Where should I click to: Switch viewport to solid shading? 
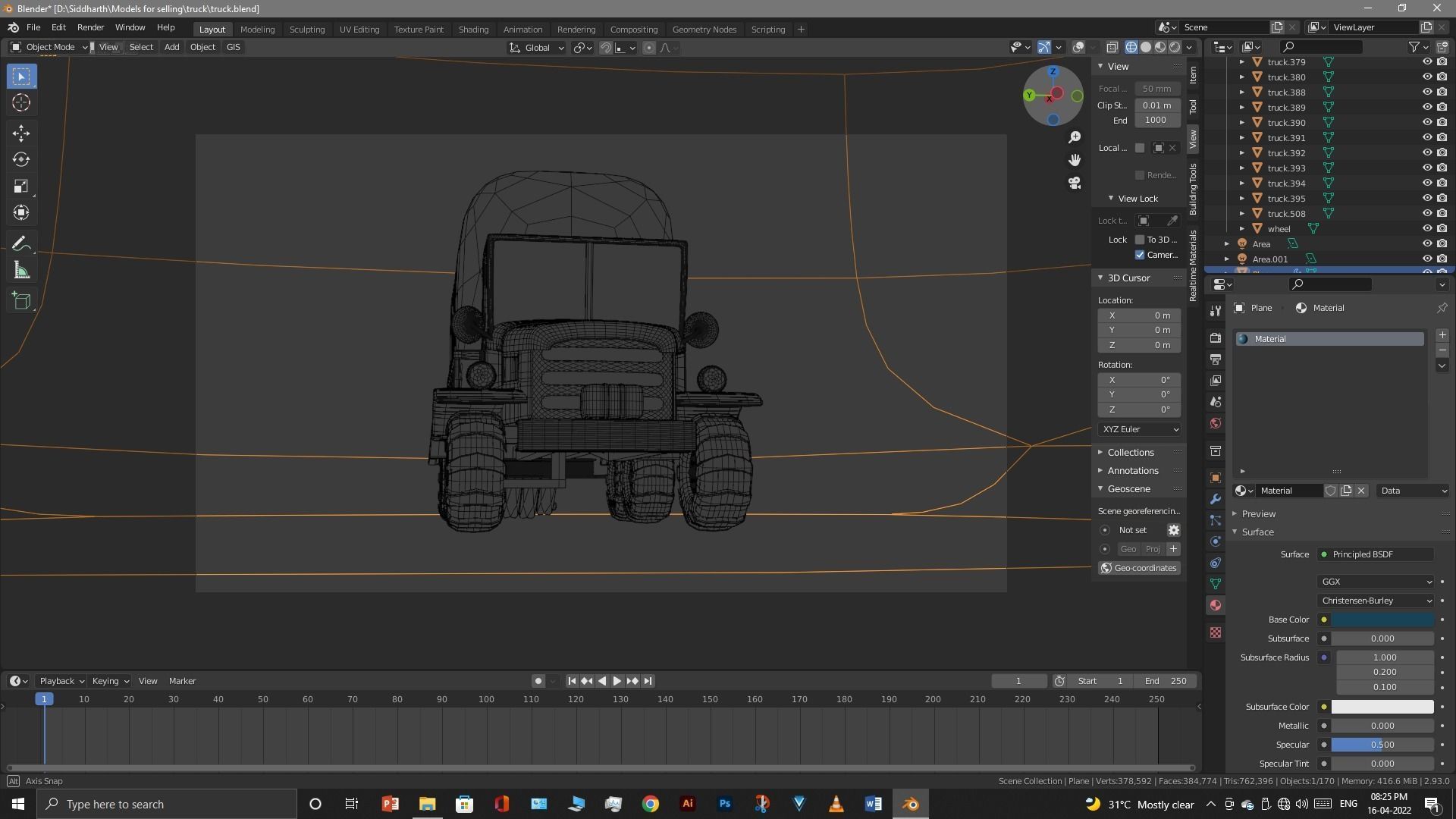1146,47
